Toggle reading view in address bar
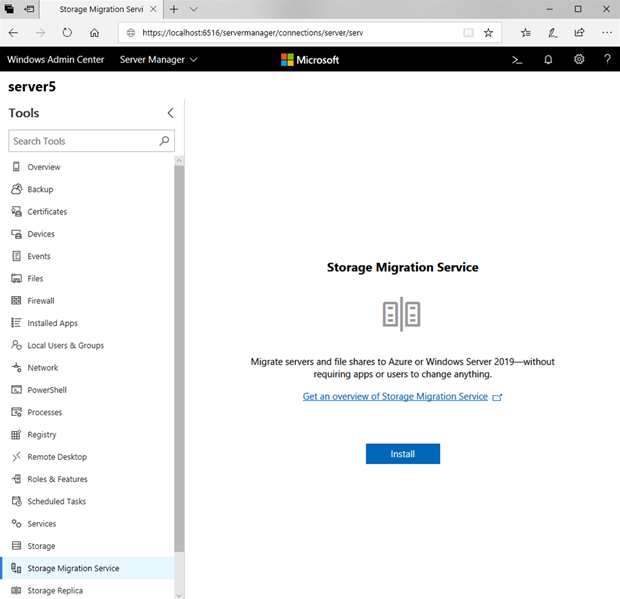 [x=468, y=33]
